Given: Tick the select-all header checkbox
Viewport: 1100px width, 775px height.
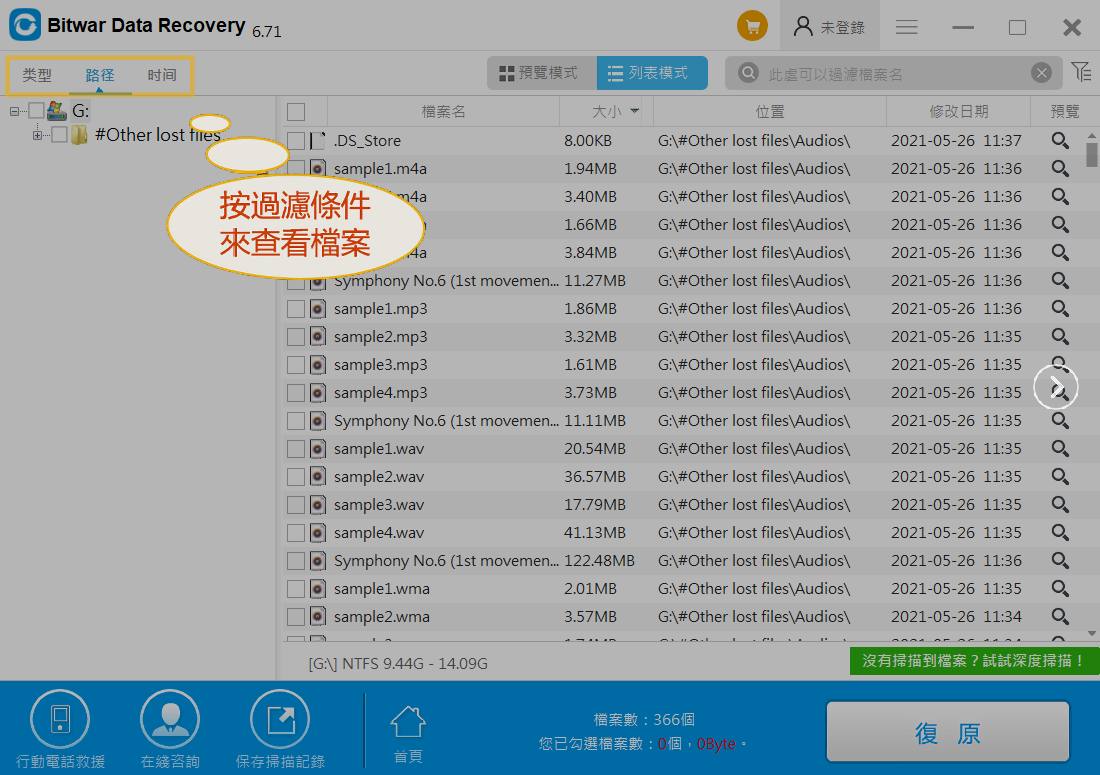Looking at the screenshot, I should point(296,112).
